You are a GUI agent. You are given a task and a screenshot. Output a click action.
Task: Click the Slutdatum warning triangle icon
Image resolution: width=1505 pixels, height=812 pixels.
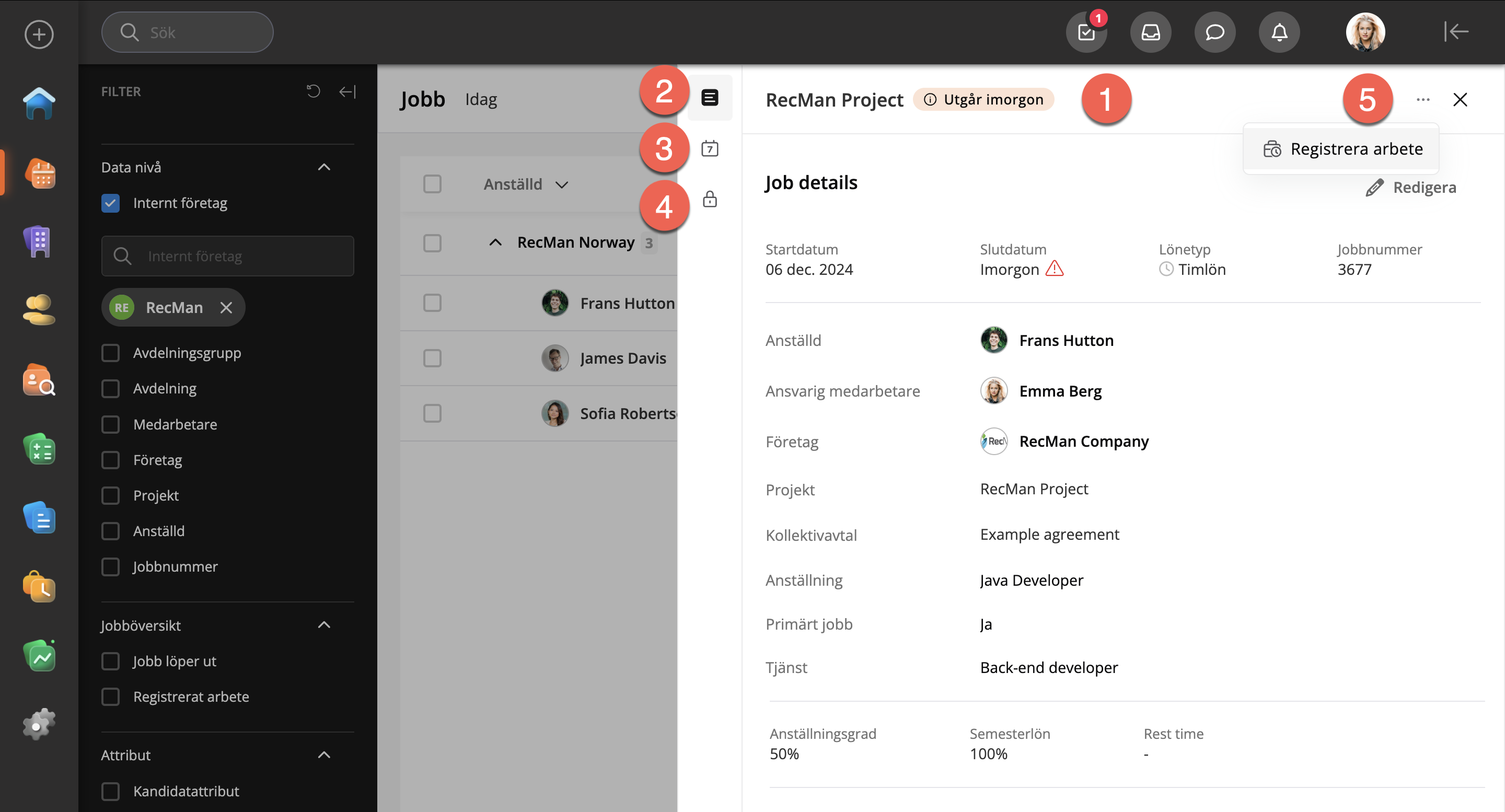coord(1055,269)
